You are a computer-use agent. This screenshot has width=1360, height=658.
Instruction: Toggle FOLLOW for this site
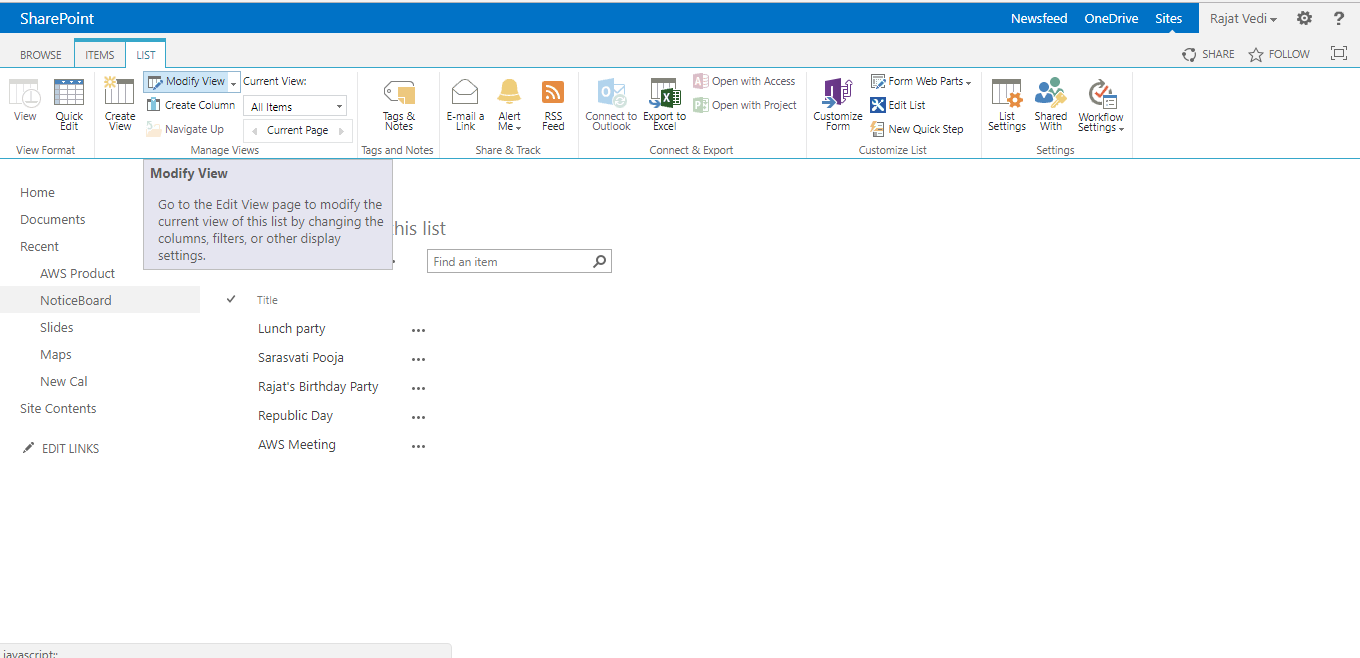(1278, 54)
